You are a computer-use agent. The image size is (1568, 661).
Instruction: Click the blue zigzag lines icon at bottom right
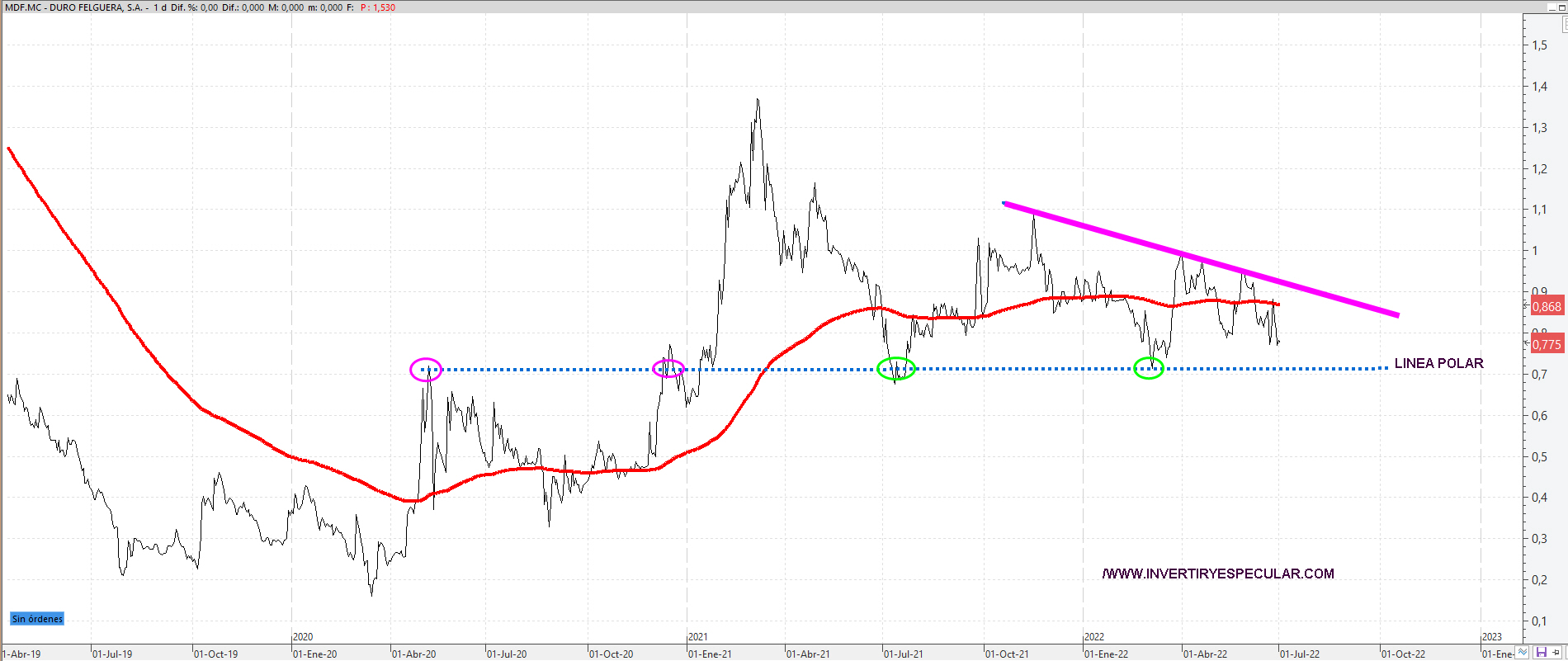(x=1523, y=653)
